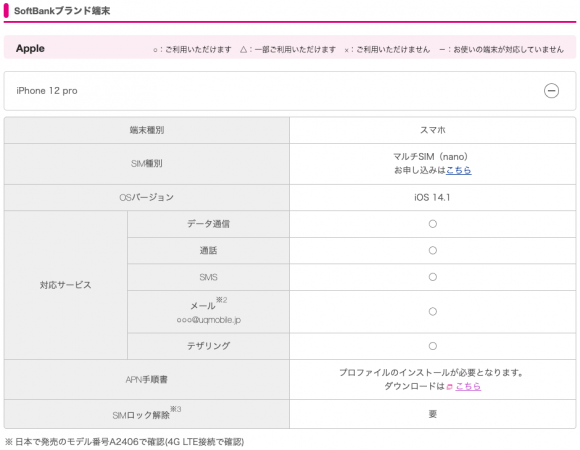Screen dimensions: 580x450
Task: Click the ご利用いただけます legend entry
Action: tap(192, 50)
